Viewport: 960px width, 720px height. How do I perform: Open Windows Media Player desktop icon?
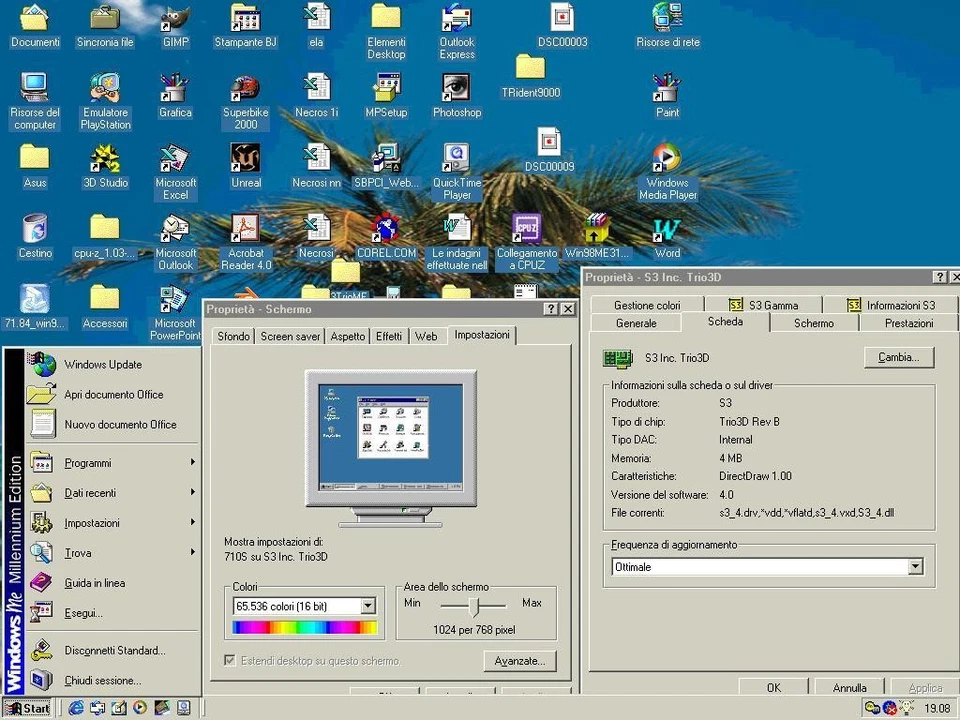[x=666, y=160]
